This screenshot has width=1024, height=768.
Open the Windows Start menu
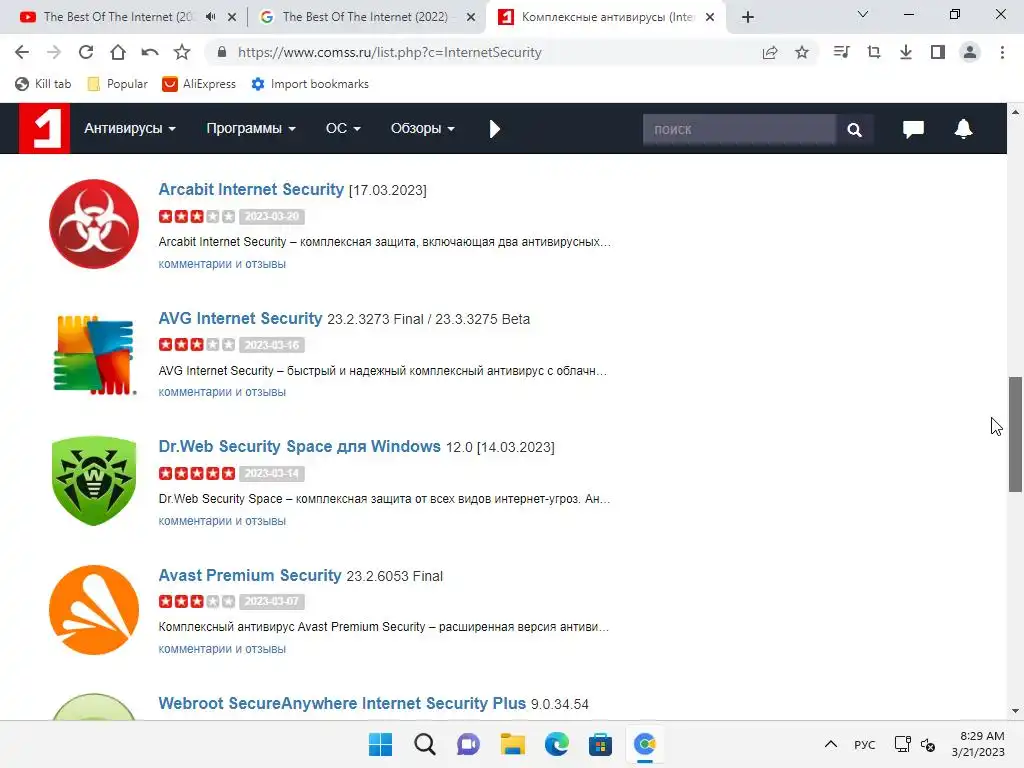coord(380,744)
